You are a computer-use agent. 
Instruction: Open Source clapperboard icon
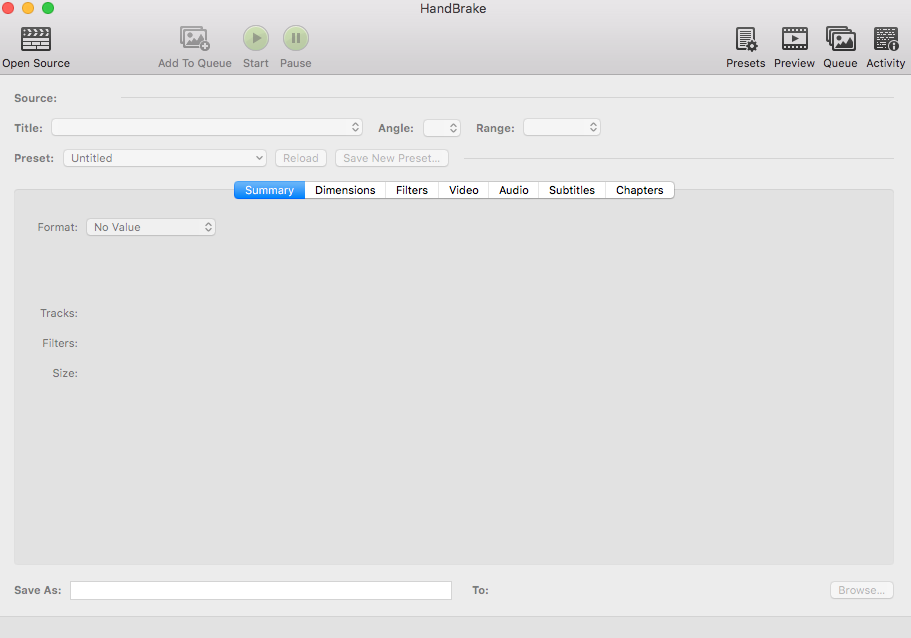(36, 39)
